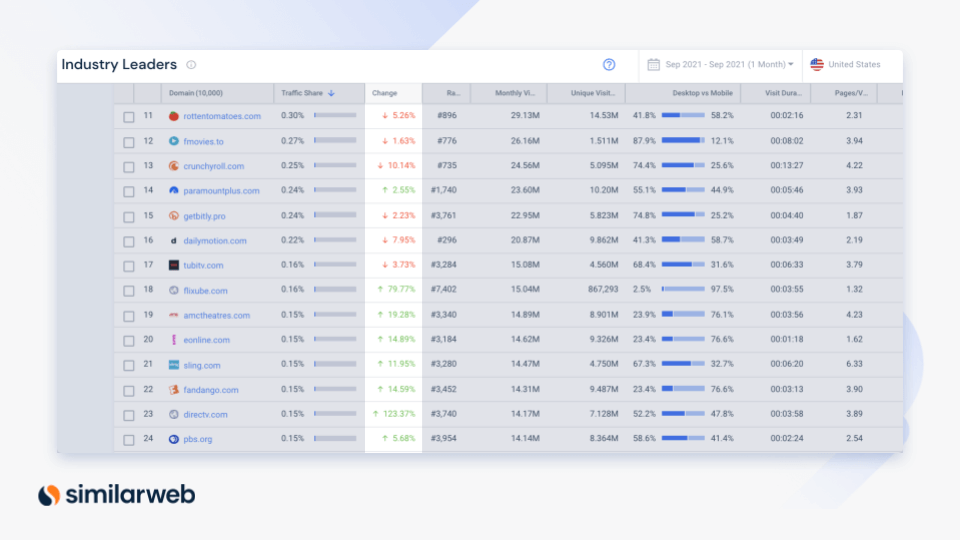Check the box for fmovies.to row
Viewport: 960px width, 540px height.
129,142
